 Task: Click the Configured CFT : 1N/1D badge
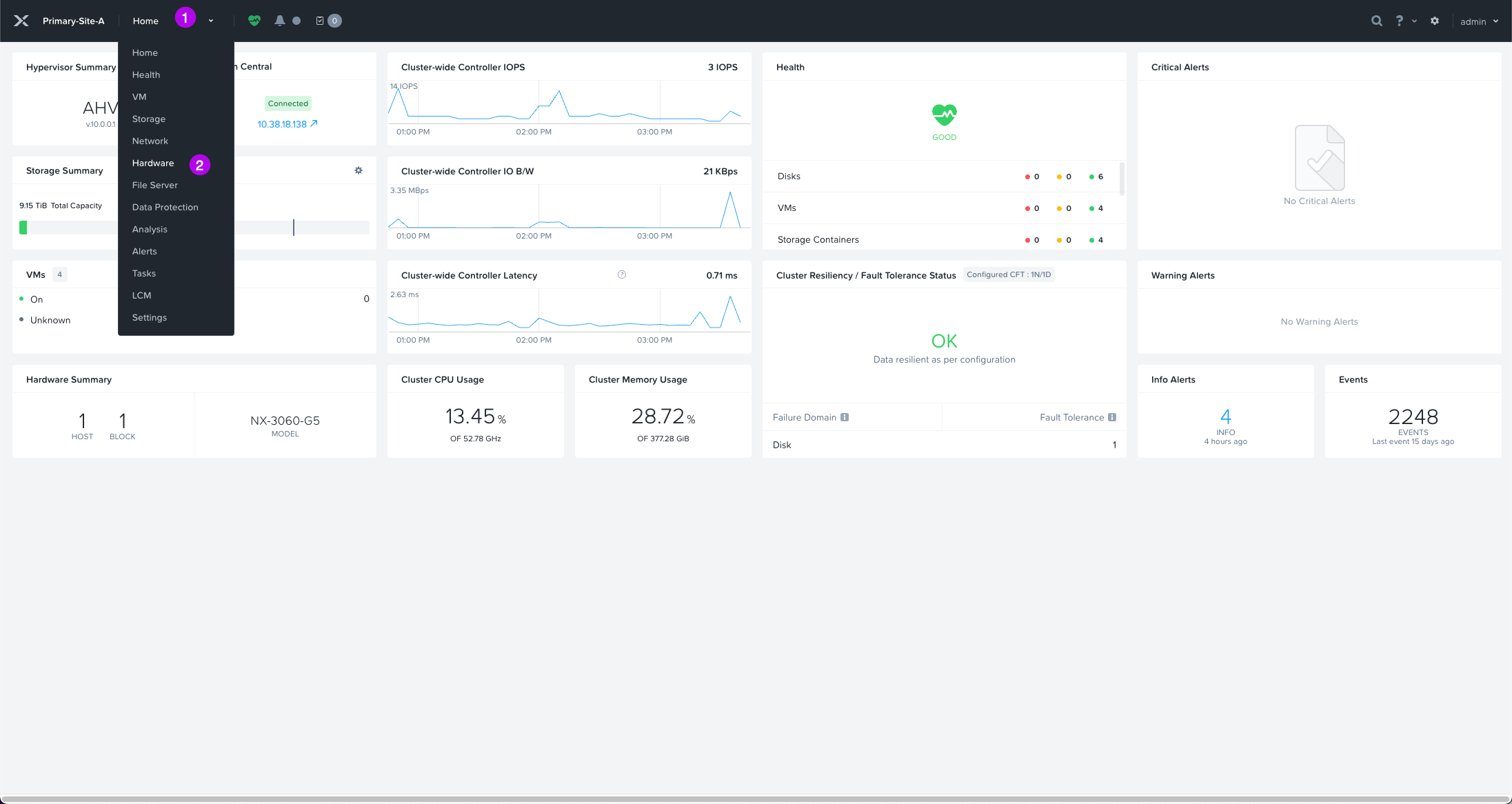click(1009, 274)
